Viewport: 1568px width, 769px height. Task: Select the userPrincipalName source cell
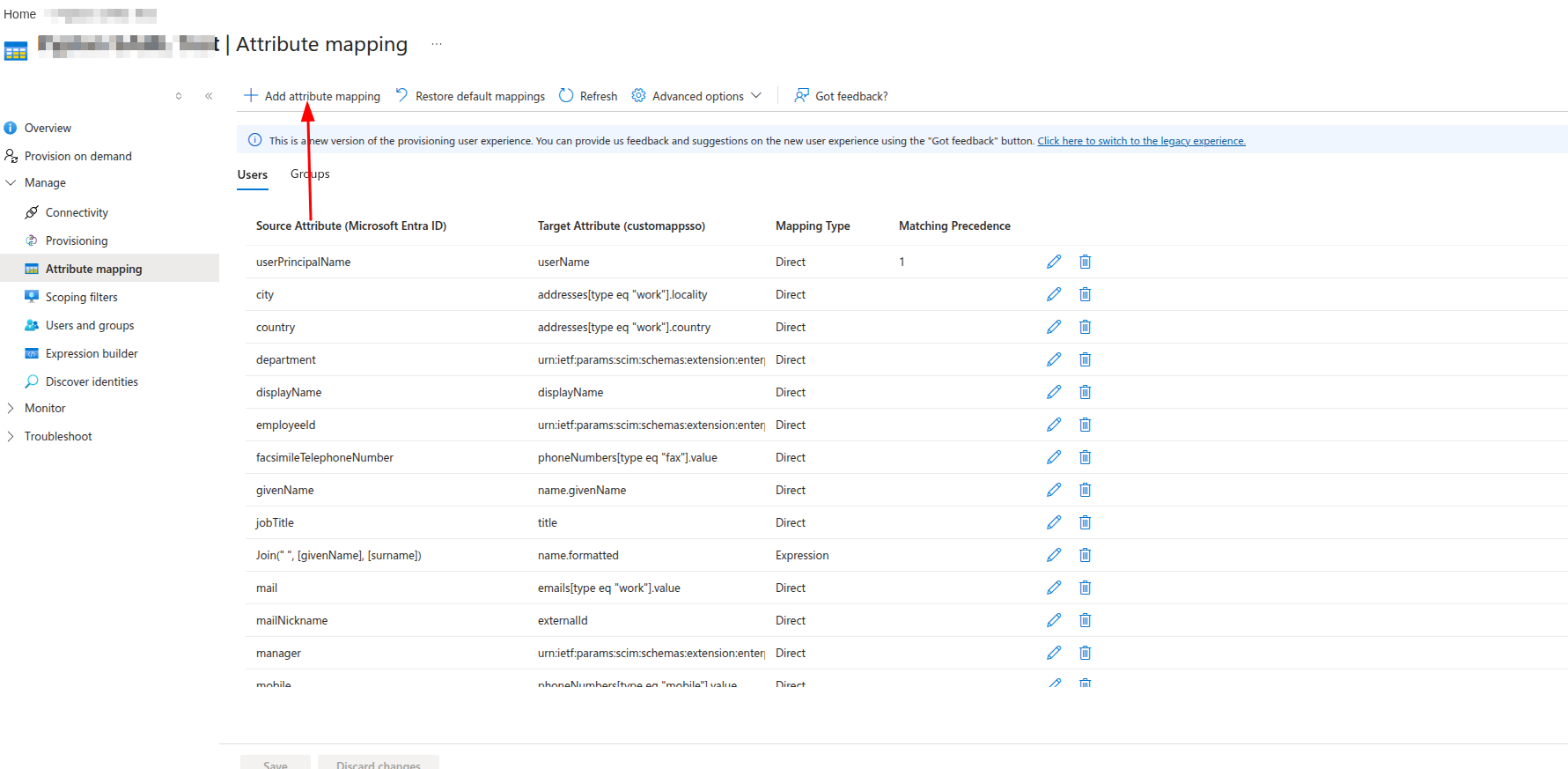(x=303, y=262)
